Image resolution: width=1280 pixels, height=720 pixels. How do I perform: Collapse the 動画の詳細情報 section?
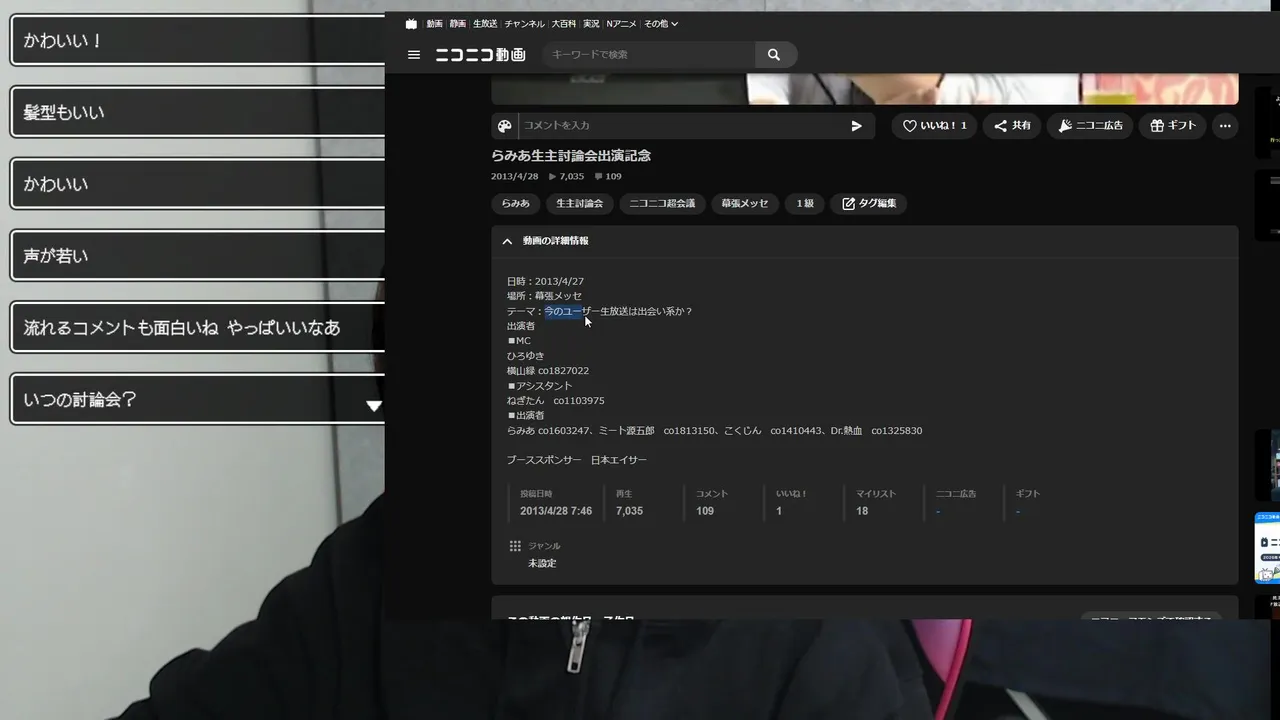pyautogui.click(x=507, y=241)
